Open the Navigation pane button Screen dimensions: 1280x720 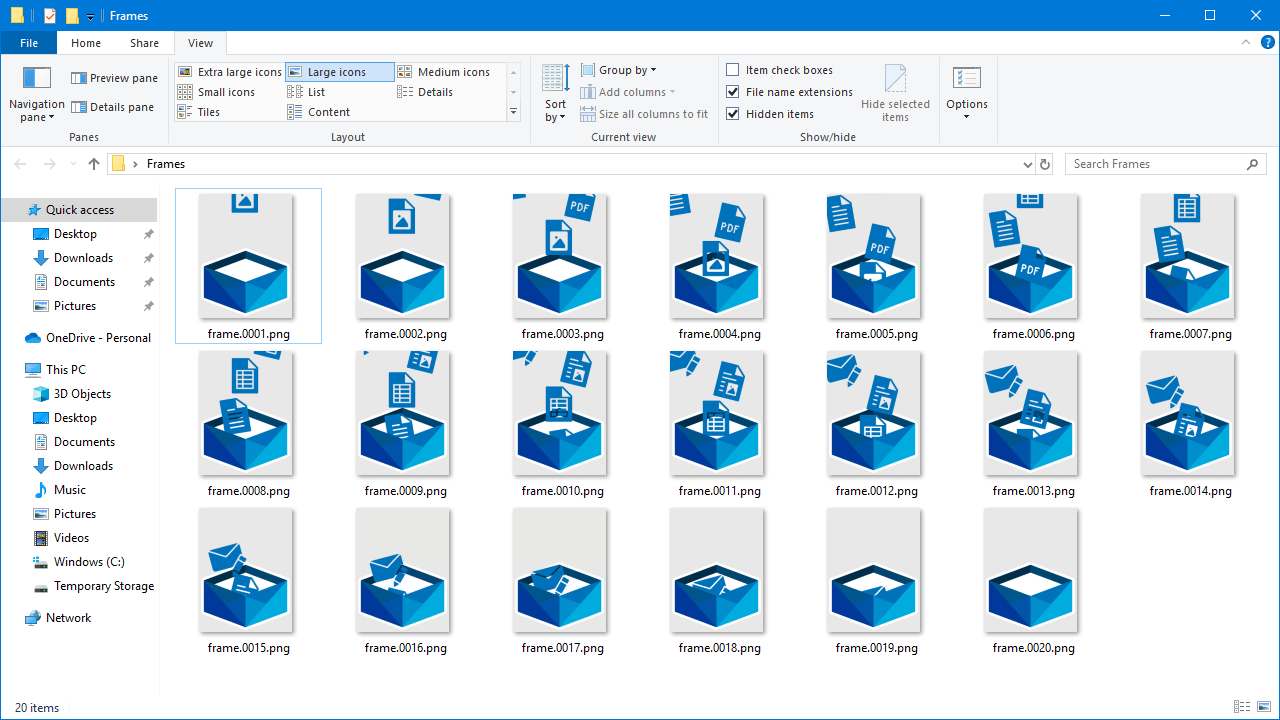click(x=37, y=94)
